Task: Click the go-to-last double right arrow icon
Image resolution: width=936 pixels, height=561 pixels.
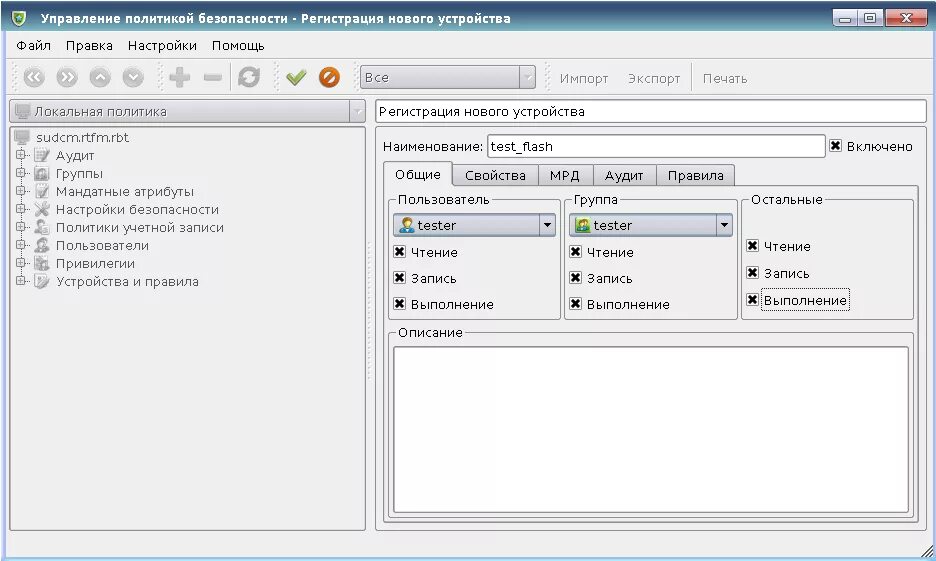Action: (x=67, y=78)
